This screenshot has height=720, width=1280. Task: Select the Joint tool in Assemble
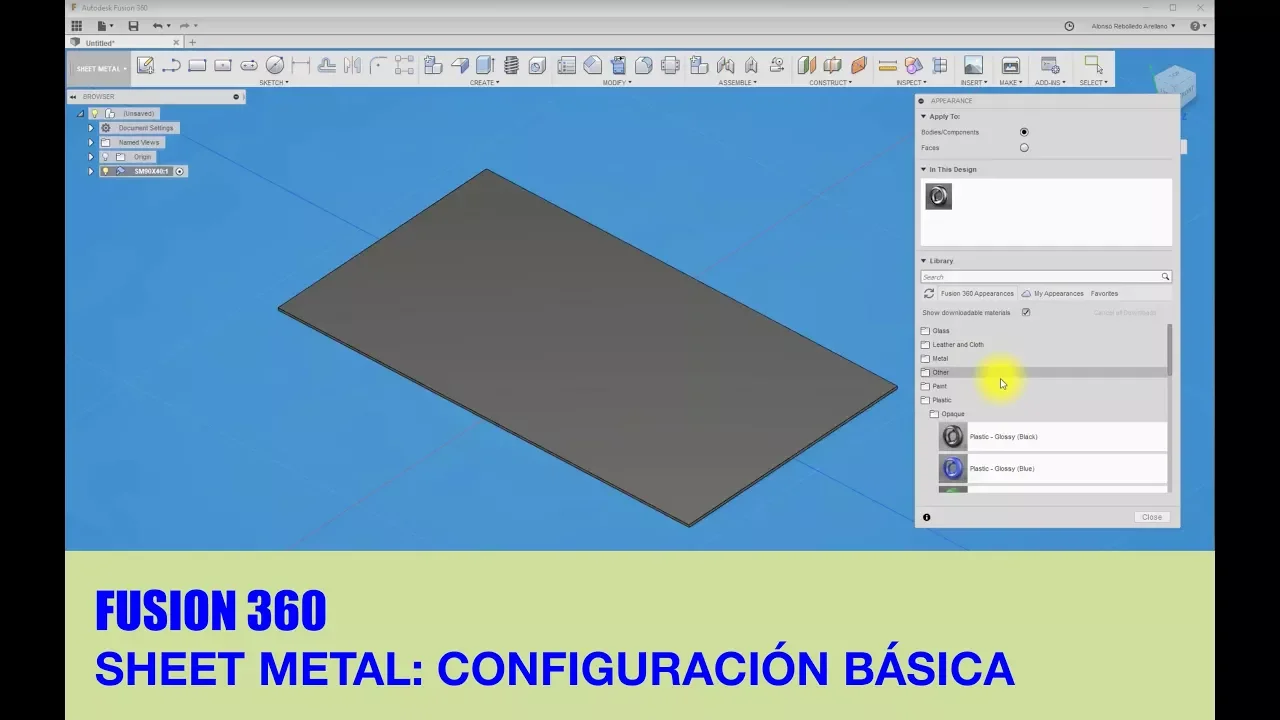click(x=725, y=65)
